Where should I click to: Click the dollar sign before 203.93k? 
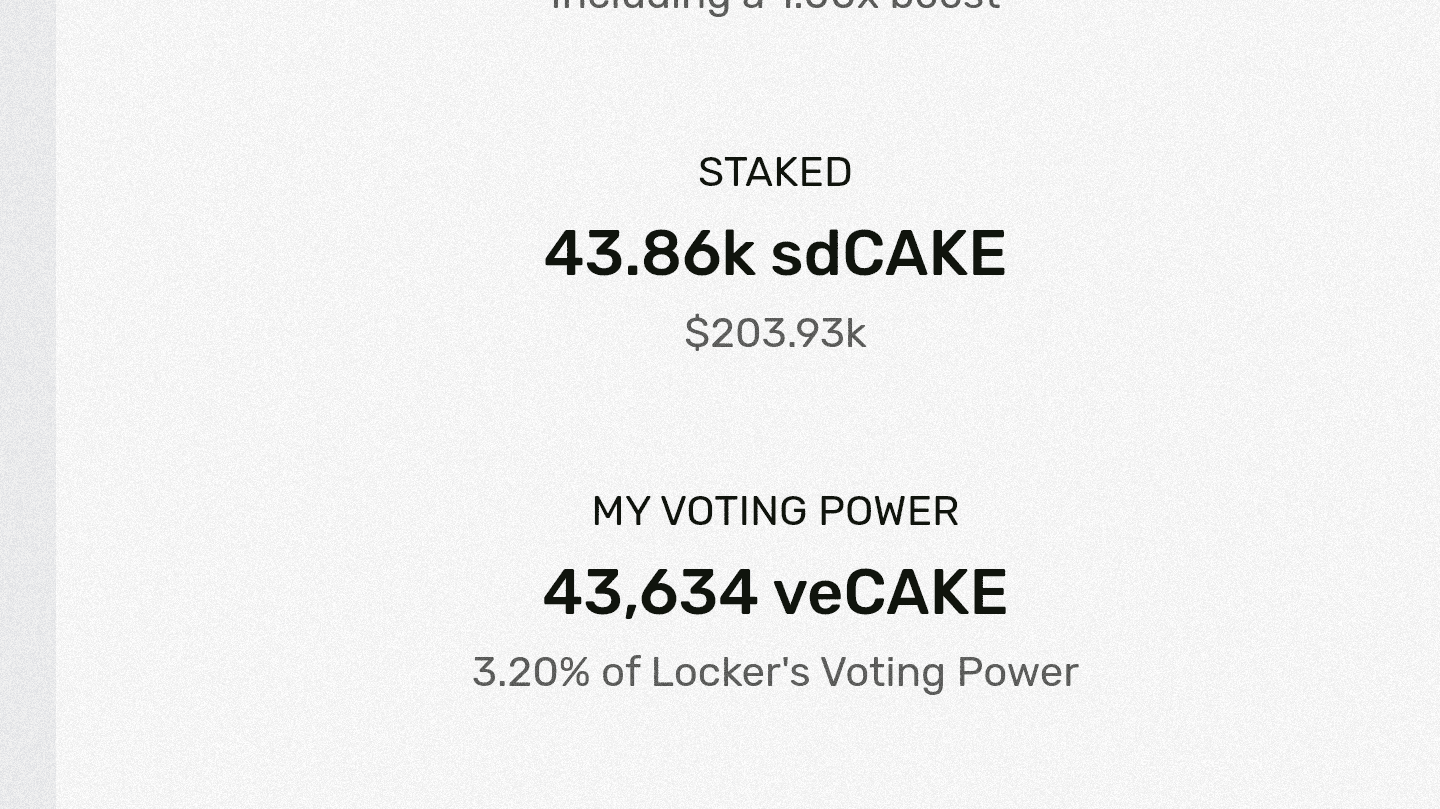click(696, 333)
